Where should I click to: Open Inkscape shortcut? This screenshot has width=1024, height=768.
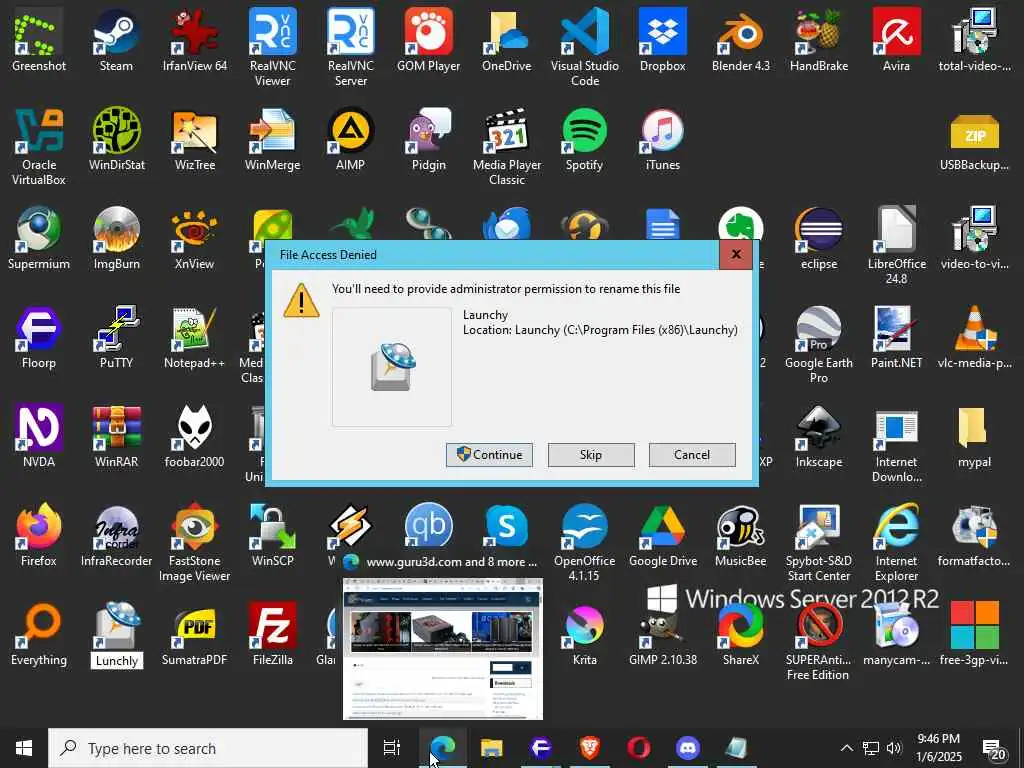point(818,436)
